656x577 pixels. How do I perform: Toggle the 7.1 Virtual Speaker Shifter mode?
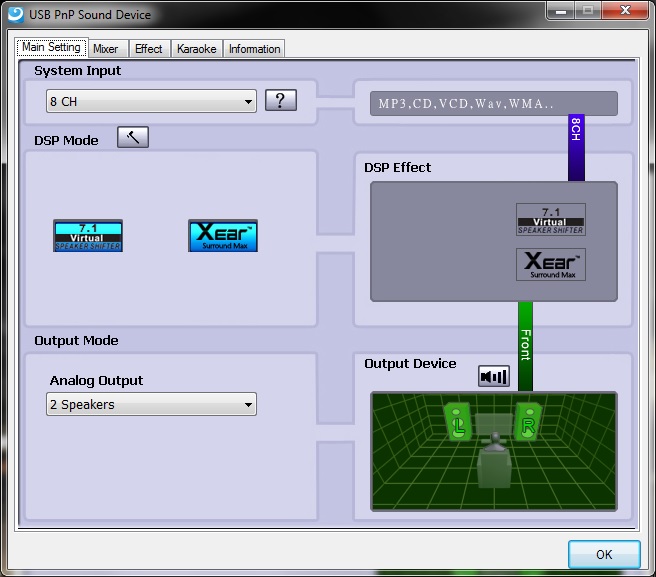click(88, 236)
